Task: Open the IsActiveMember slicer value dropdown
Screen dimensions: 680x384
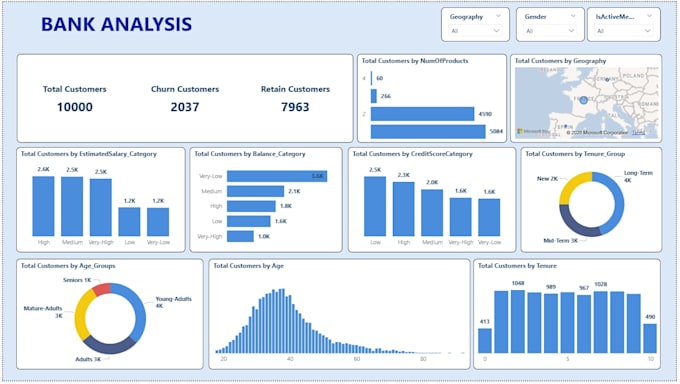Action: click(624, 31)
